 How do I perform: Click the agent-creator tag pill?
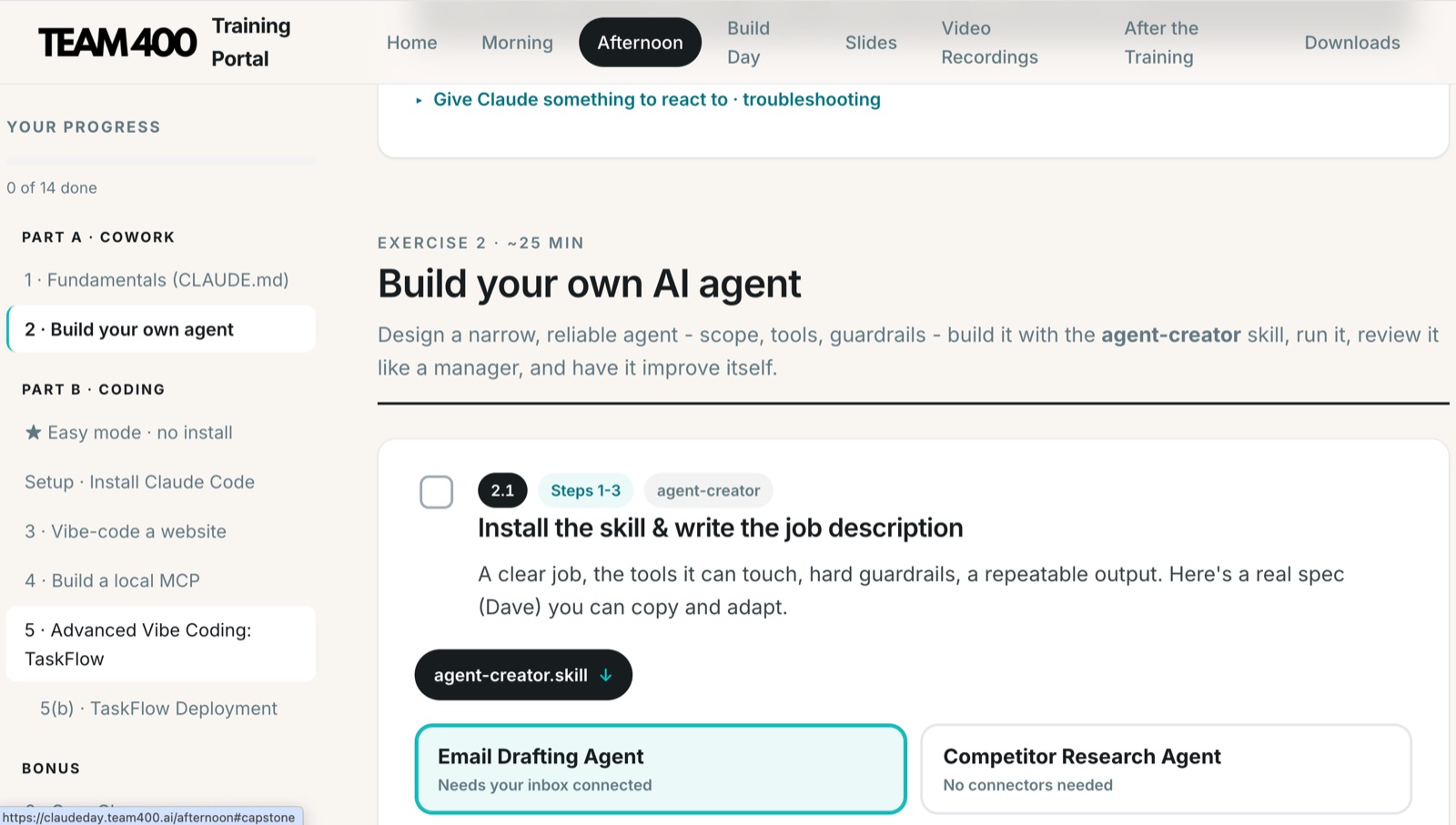tap(708, 490)
